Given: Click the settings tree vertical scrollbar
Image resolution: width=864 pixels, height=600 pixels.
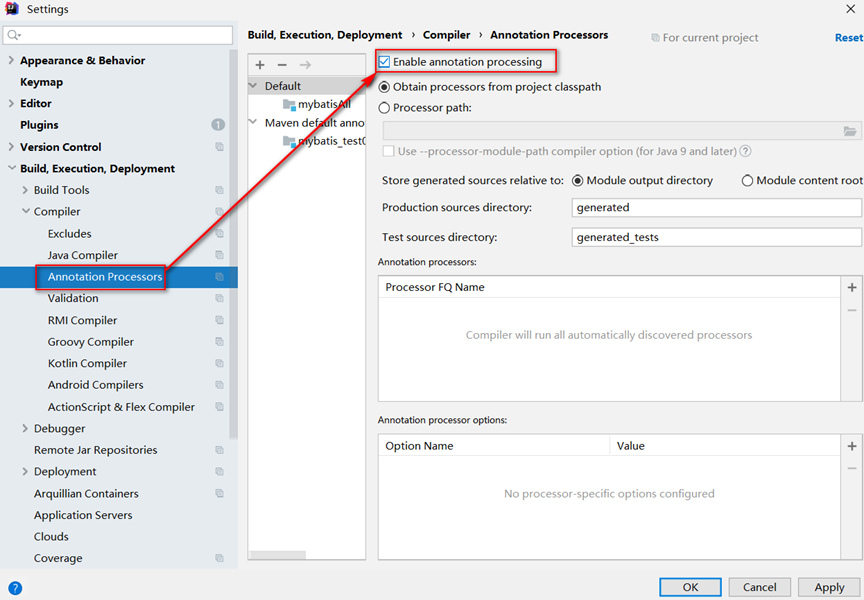Looking at the screenshot, I should point(234,245).
